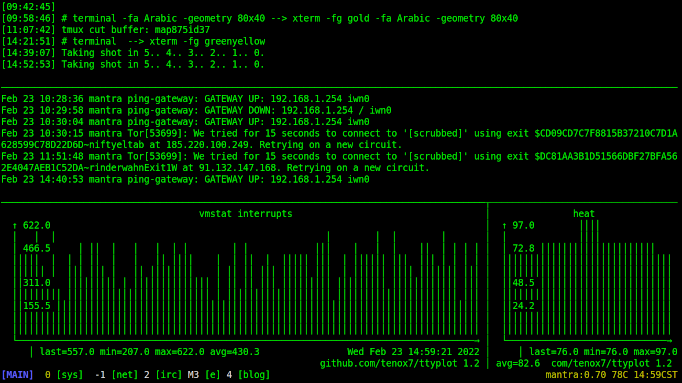Click the 466.5 axis label
The height and width of the screenshot is (383, 682).
37,249
